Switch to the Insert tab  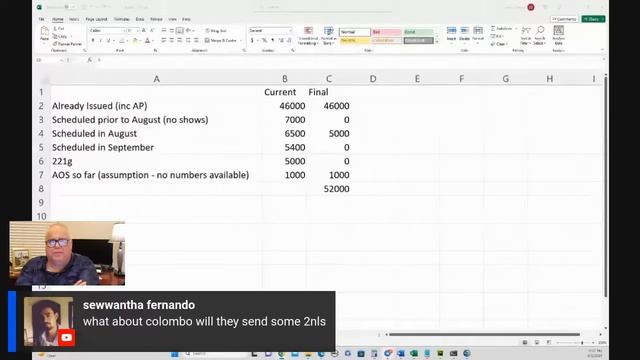coord(74,19)
